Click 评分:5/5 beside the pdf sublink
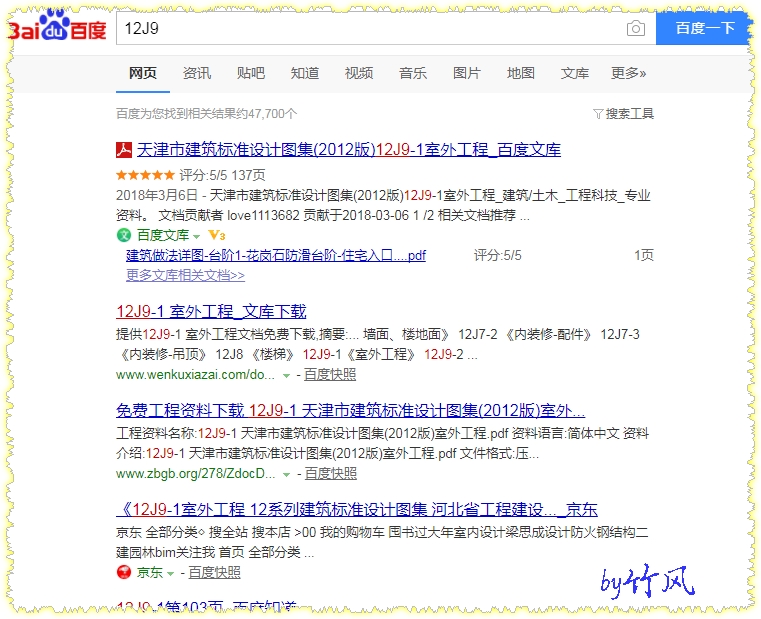Image resolution: width=761 pixels, height=619 pixels. pos(497,255)
